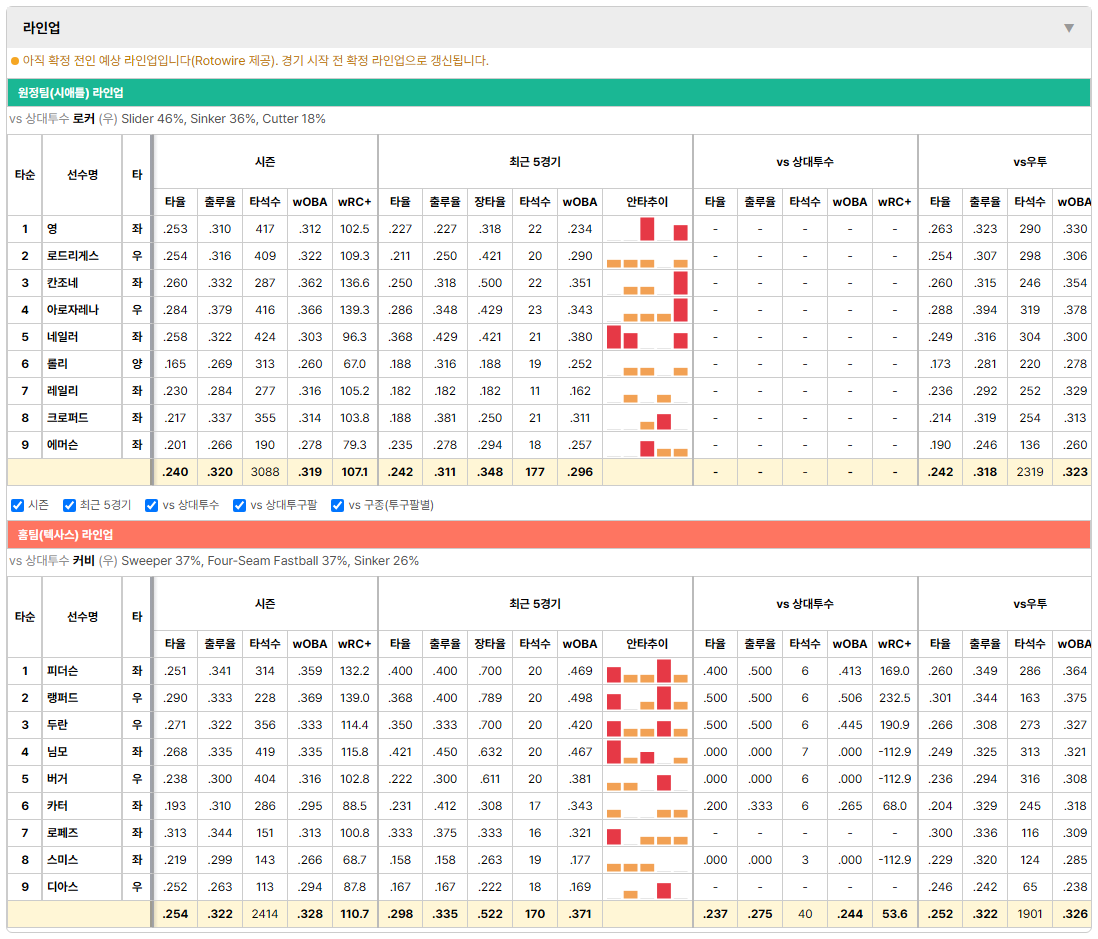The image size is (1098, 939).
Task: Uncheck the 시즌 checkbox
Action: click(x=18, y=506)
